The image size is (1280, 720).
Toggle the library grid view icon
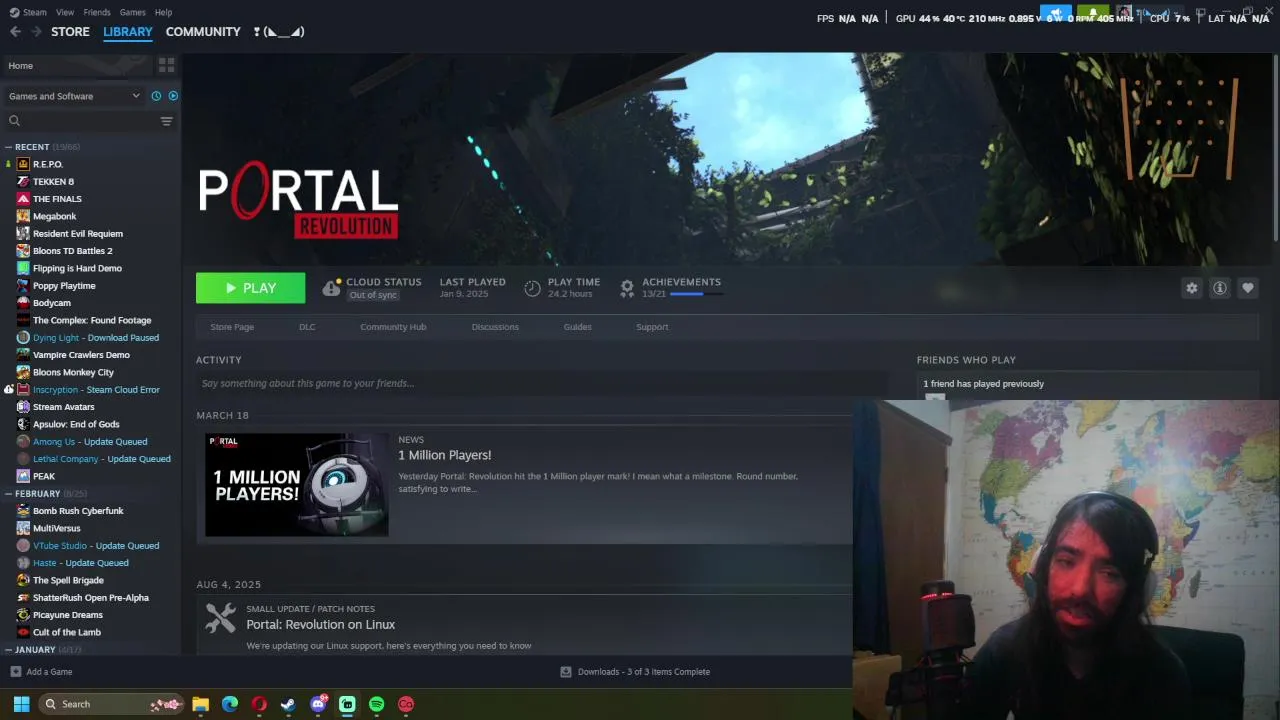166,65
